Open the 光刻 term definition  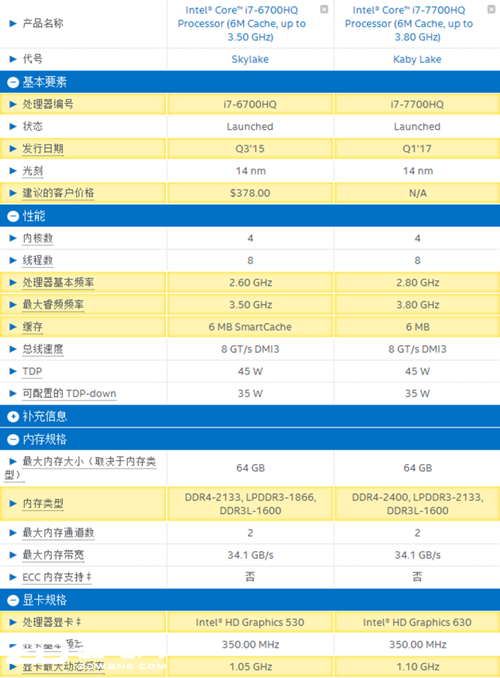(33, 171)
